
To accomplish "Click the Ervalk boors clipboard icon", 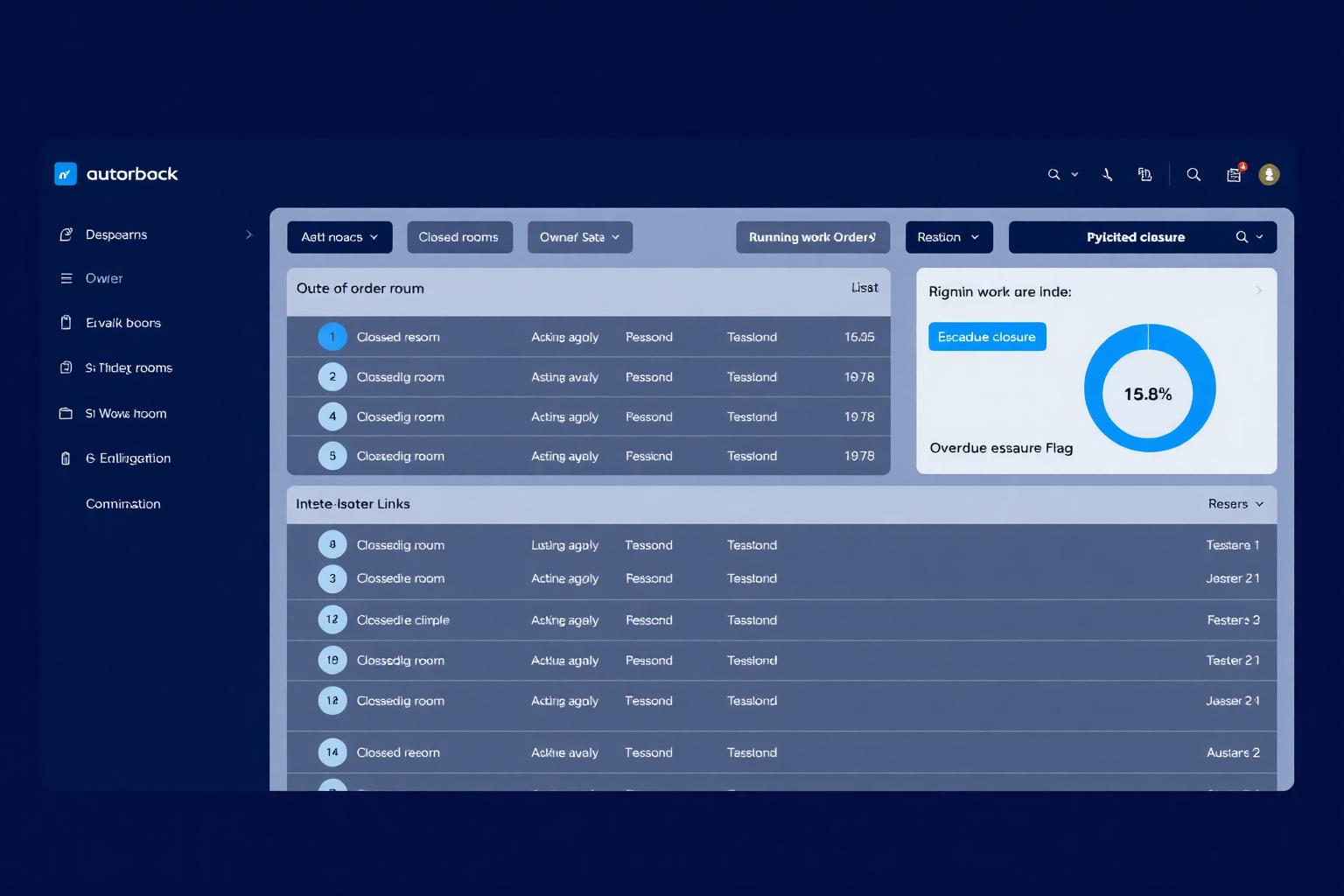I will tap(66, 323).
